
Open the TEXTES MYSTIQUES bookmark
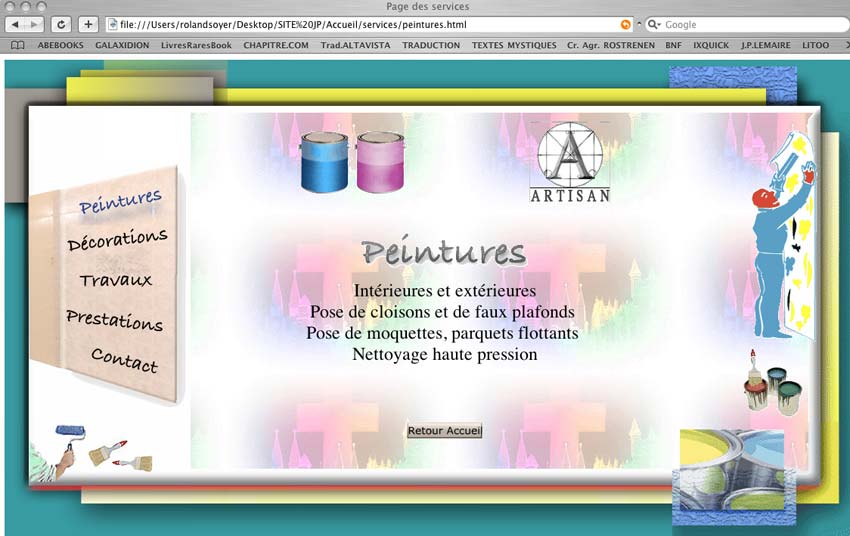[x=514, y=46]
